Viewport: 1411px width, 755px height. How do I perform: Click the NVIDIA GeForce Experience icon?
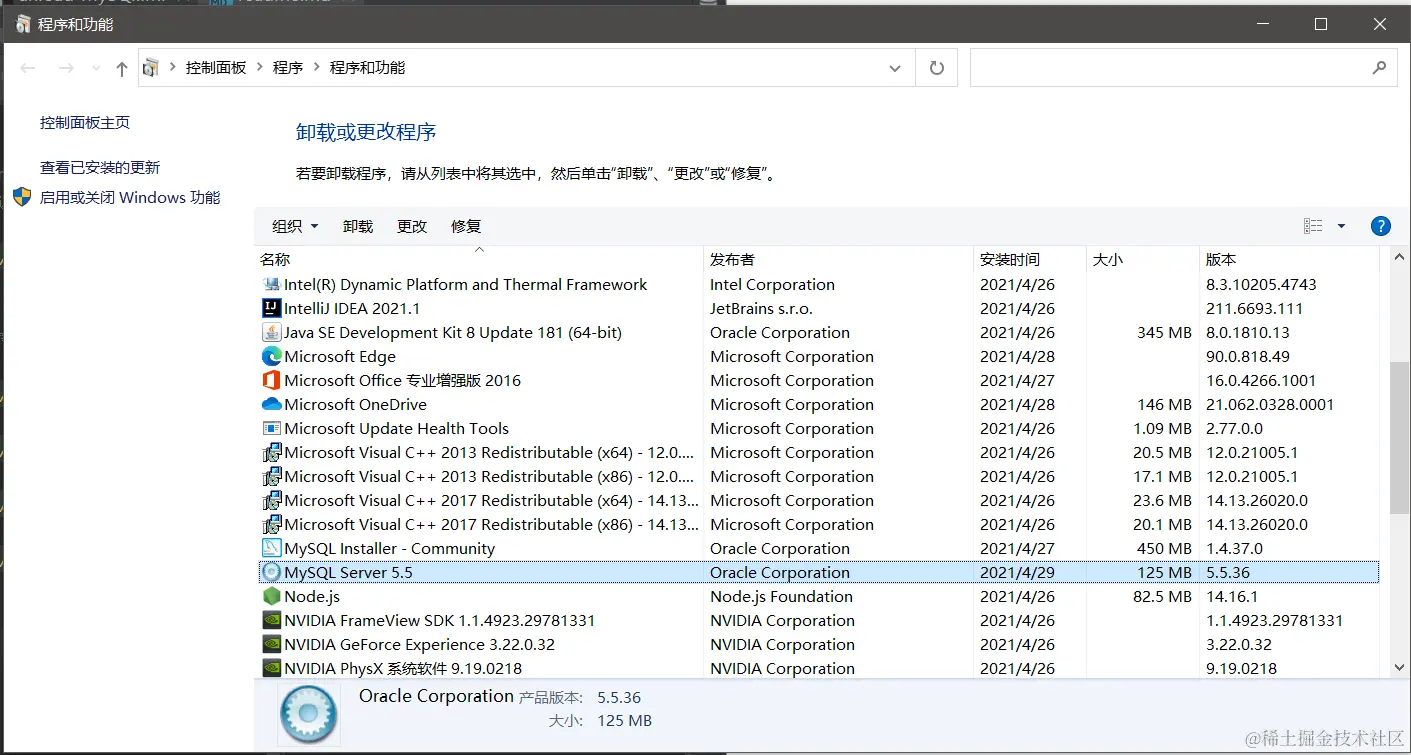click(x=271, y=644)
